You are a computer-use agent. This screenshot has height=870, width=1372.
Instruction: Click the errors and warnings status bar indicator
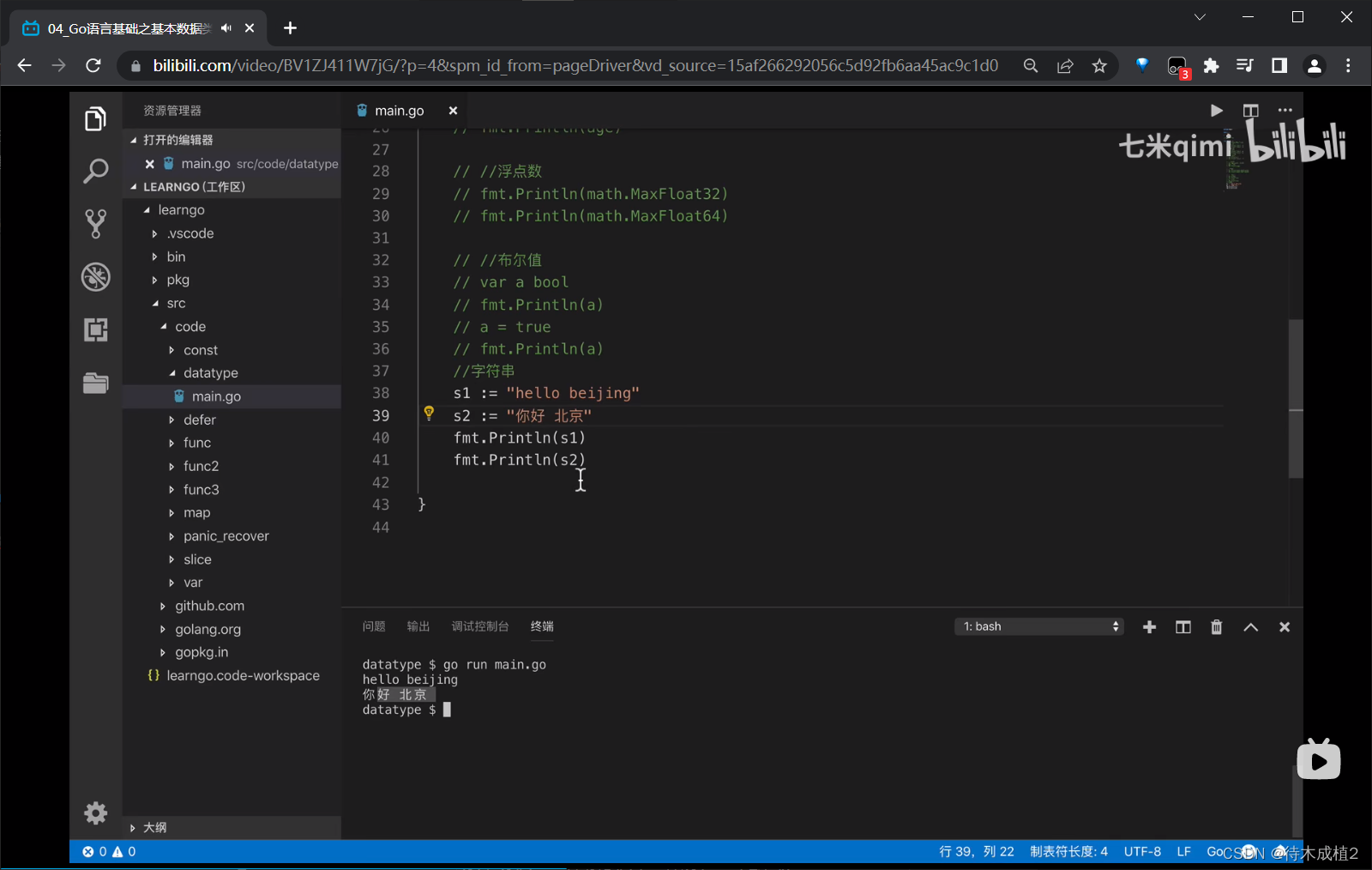tap(109, 851)
